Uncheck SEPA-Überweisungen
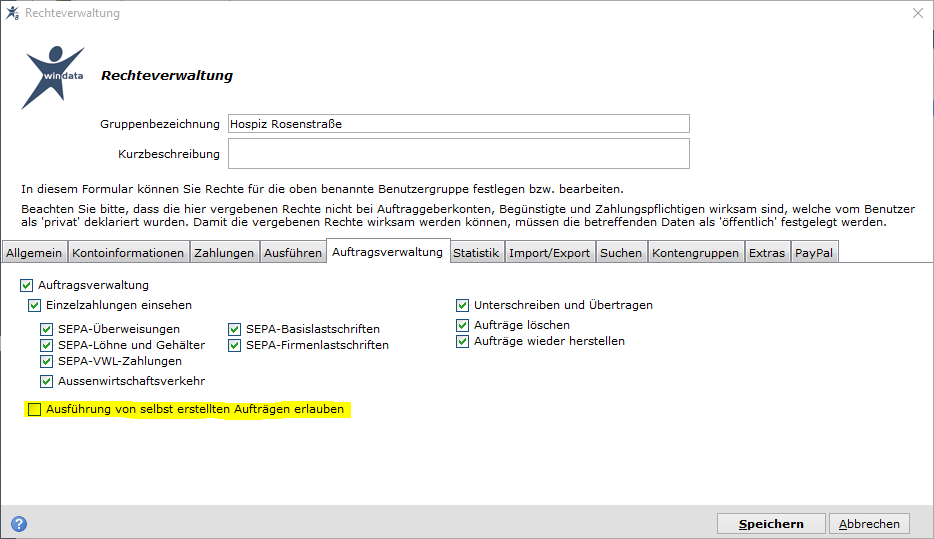 tap(46, 329)
